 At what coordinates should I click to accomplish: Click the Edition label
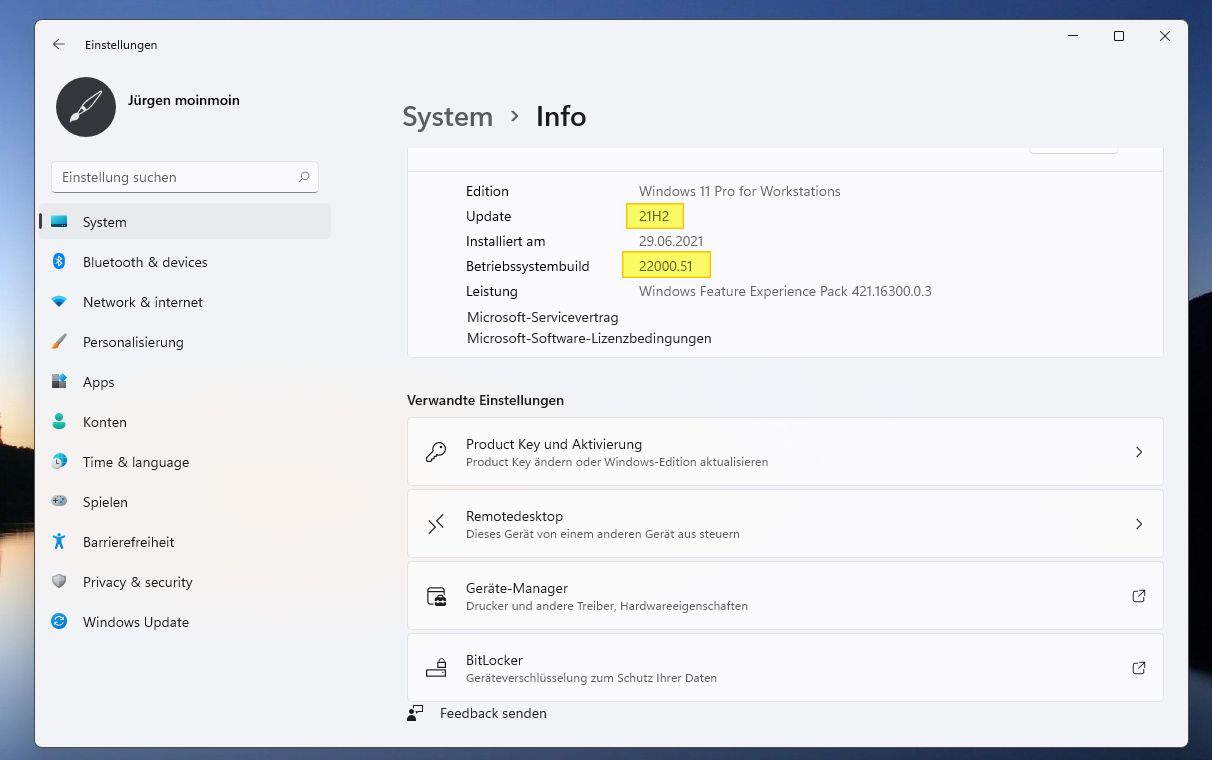[487, 191]
